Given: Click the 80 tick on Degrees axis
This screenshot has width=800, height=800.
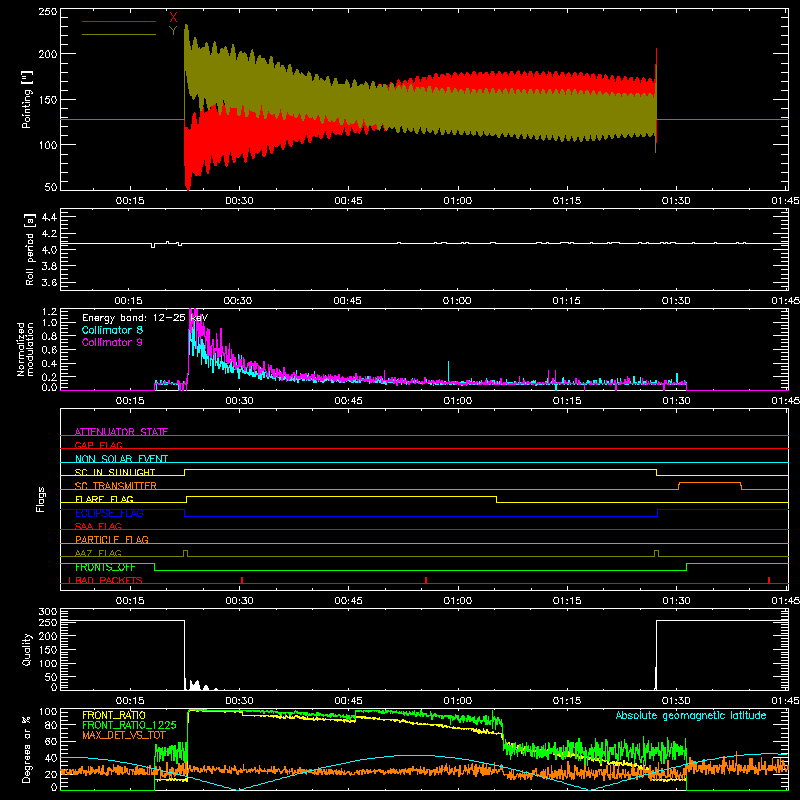Looking at the screenshot, I should point(51,725).
